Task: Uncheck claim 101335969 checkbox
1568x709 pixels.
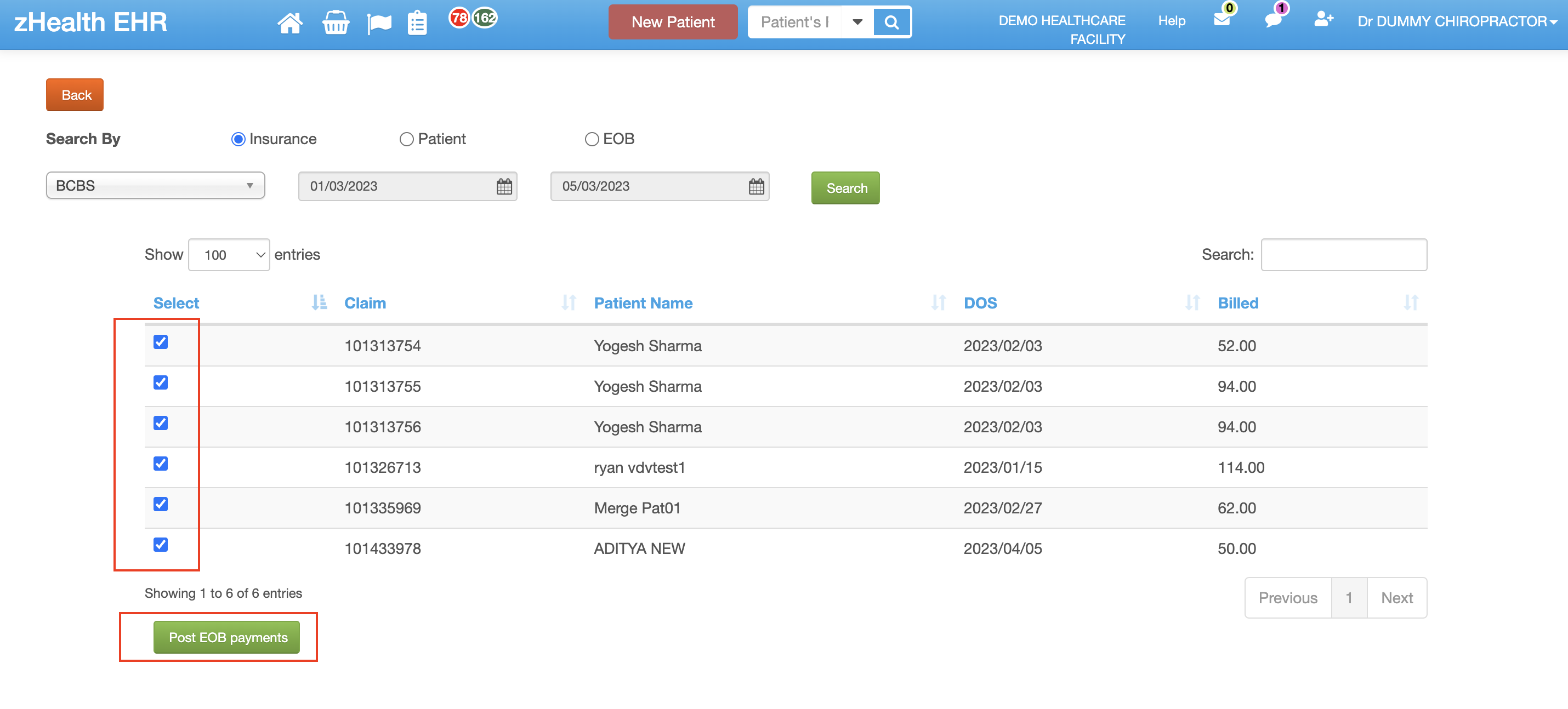Action: 161,504
